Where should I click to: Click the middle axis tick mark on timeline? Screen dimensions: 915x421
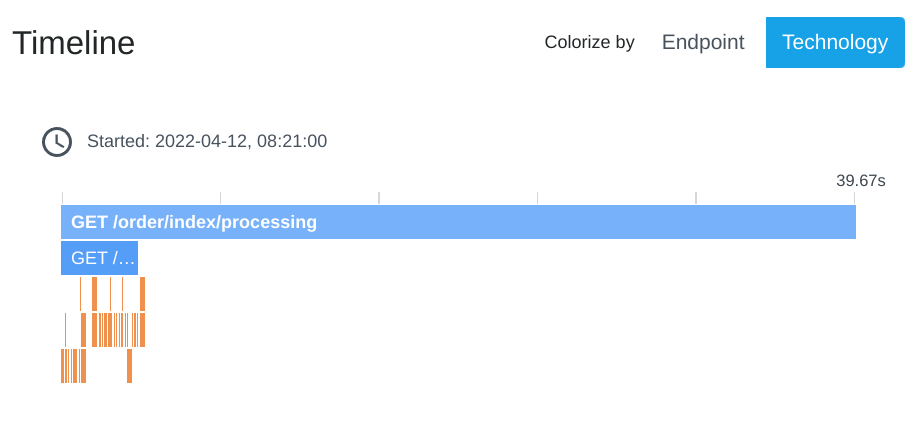pyautogui.click(x=379, y=197)
